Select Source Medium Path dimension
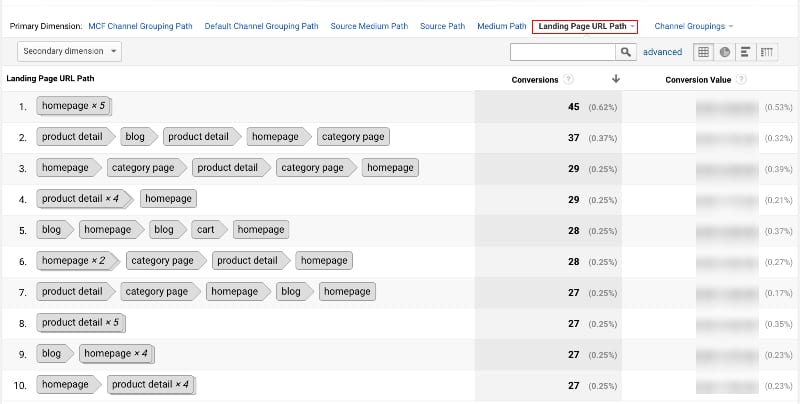 [x=369, y=26]
